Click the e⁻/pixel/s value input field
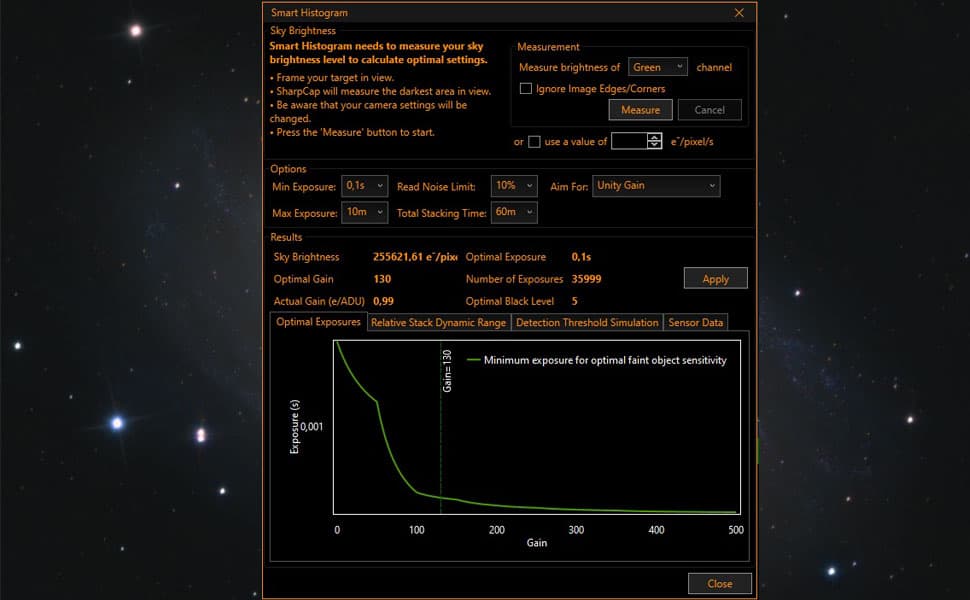This screenshot has height=600, width=970. [x=629, y=141]
